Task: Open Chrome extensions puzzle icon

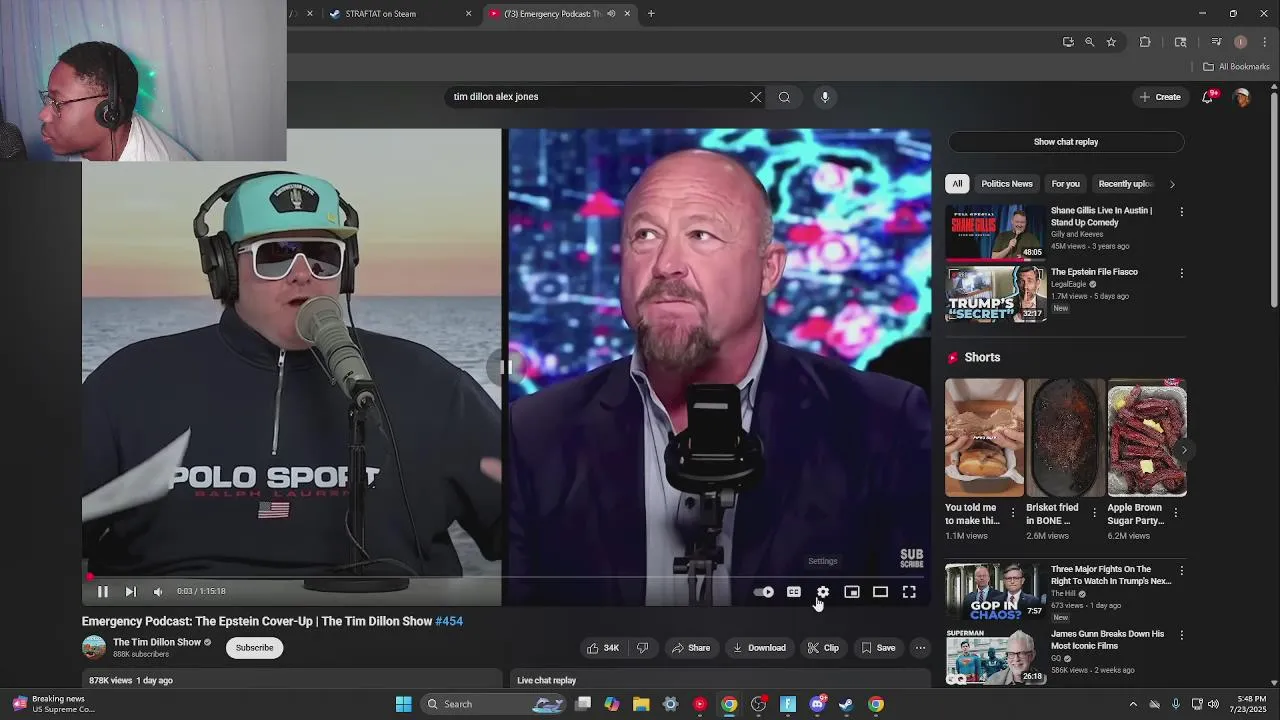Action: [1145, 42]
